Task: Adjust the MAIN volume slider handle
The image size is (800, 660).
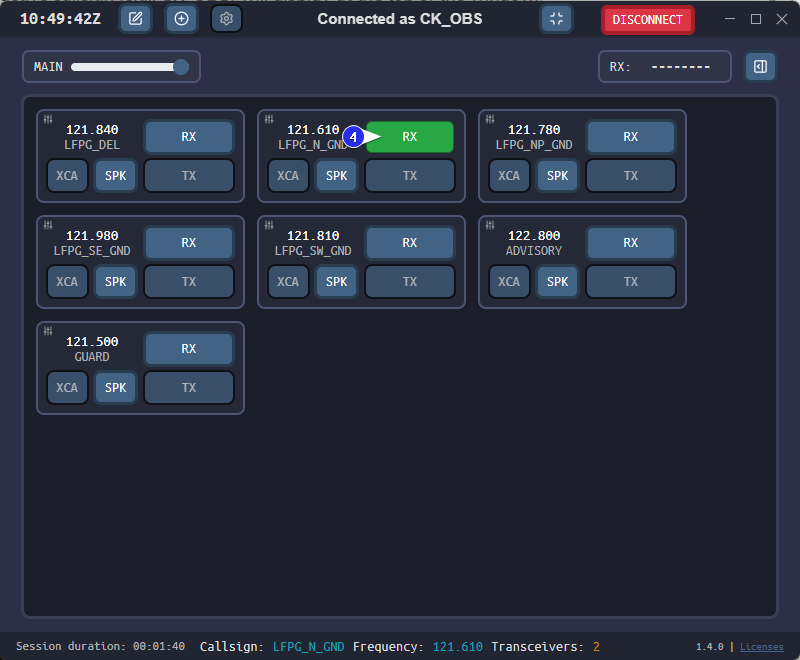Action: click(x=181, y=67)
